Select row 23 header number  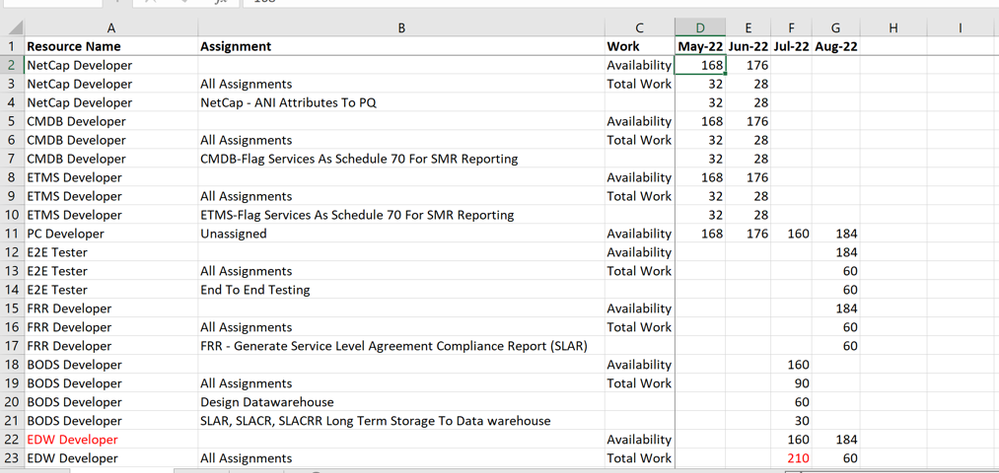click(12, 458)
